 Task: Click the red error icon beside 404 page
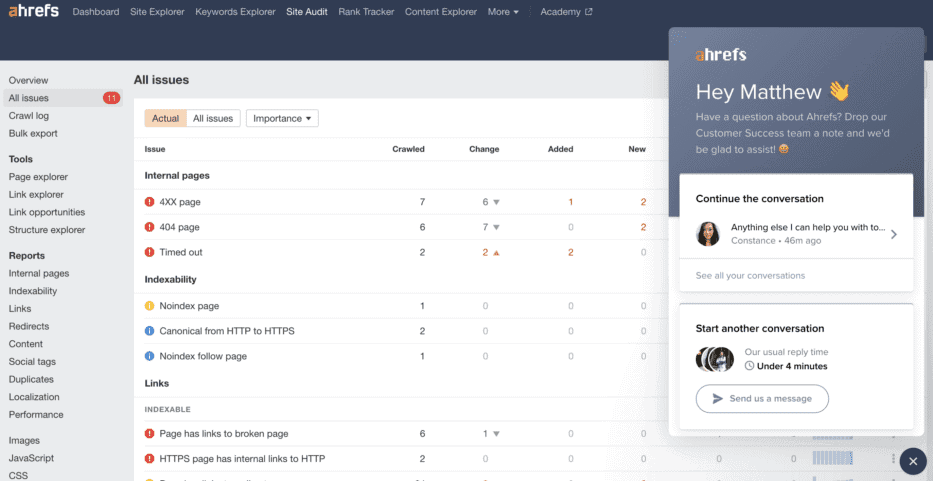pos(149,227)
